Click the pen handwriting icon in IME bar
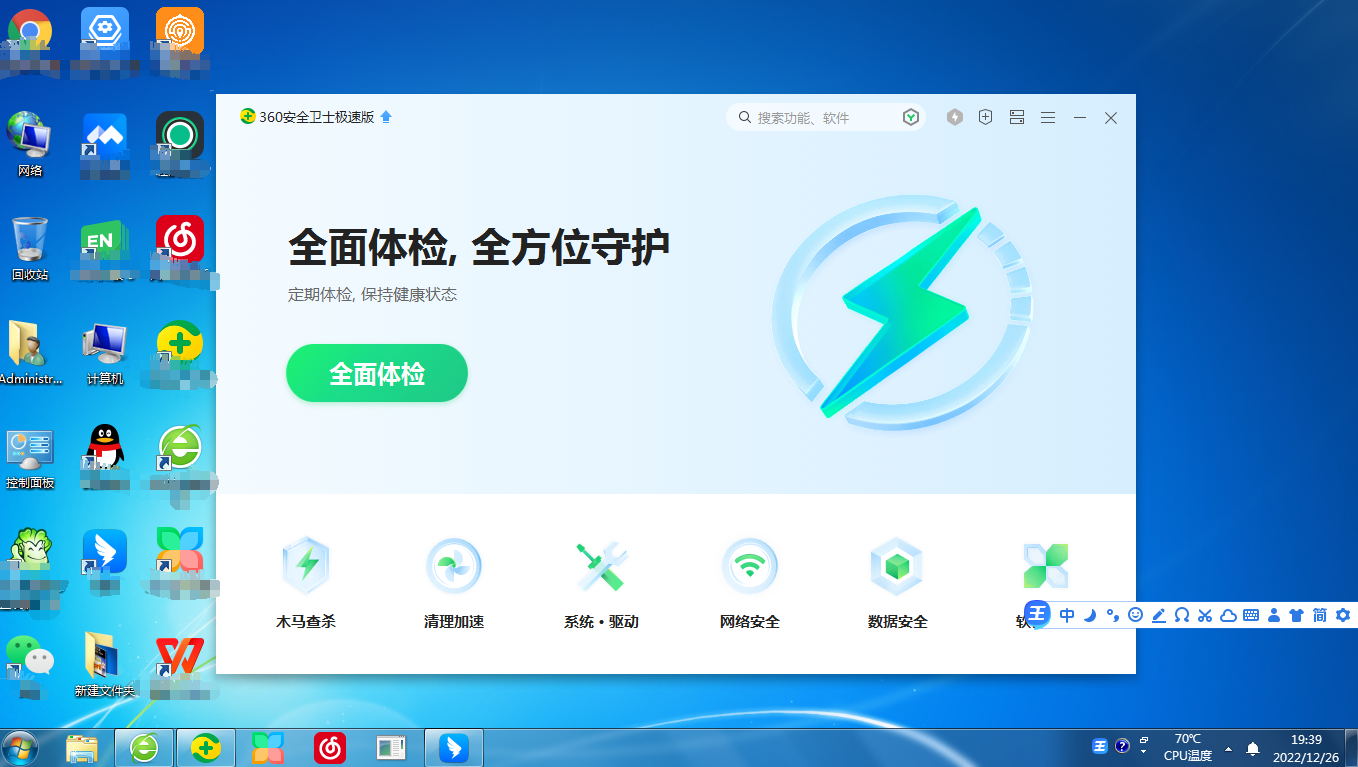 tap(1158, 615)
